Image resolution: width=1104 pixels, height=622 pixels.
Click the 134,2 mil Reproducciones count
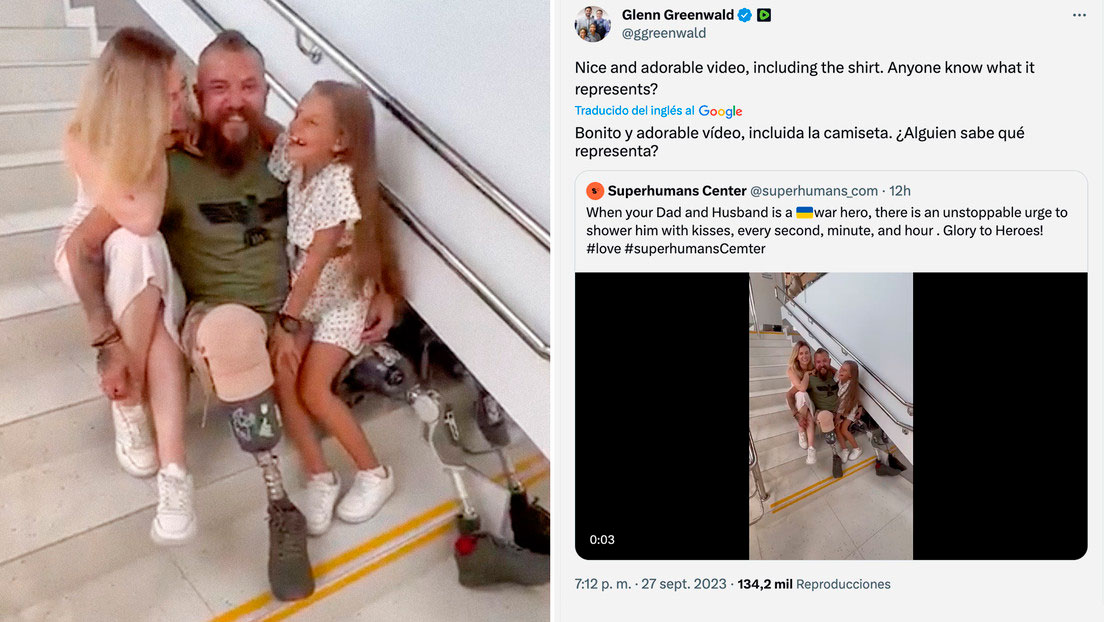tap(814, 584)
